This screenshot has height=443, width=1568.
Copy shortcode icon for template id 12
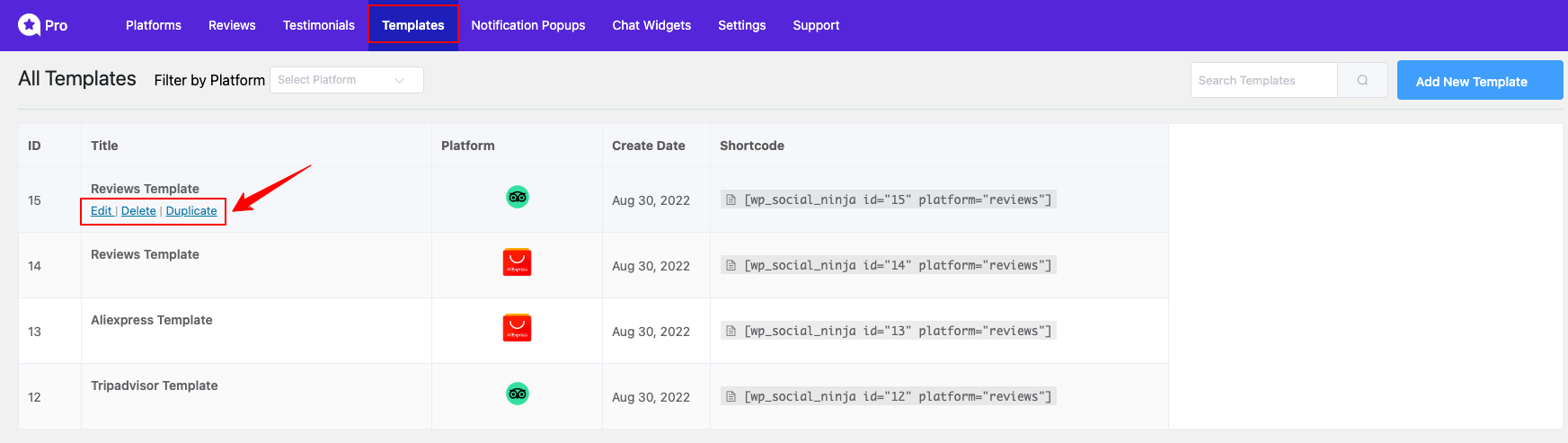coord(731,396)
